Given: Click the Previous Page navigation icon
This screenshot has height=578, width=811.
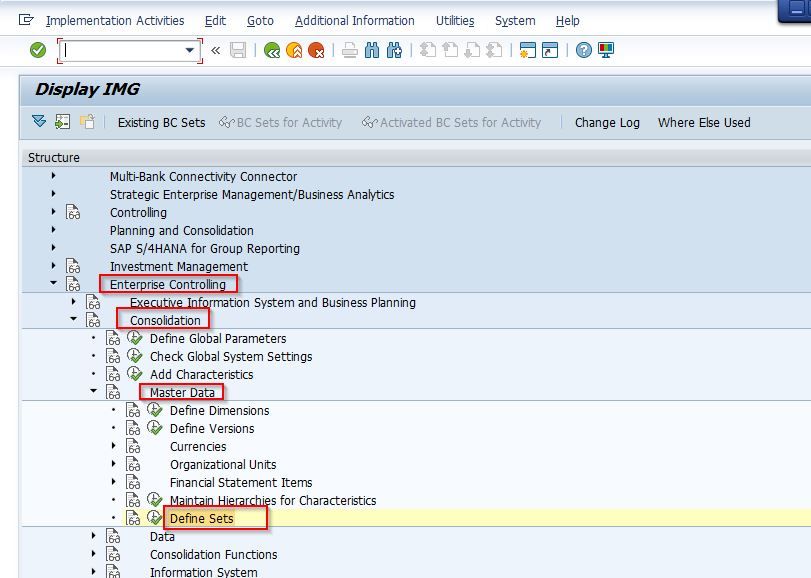Looking at the screenshot, I should 450,50.
